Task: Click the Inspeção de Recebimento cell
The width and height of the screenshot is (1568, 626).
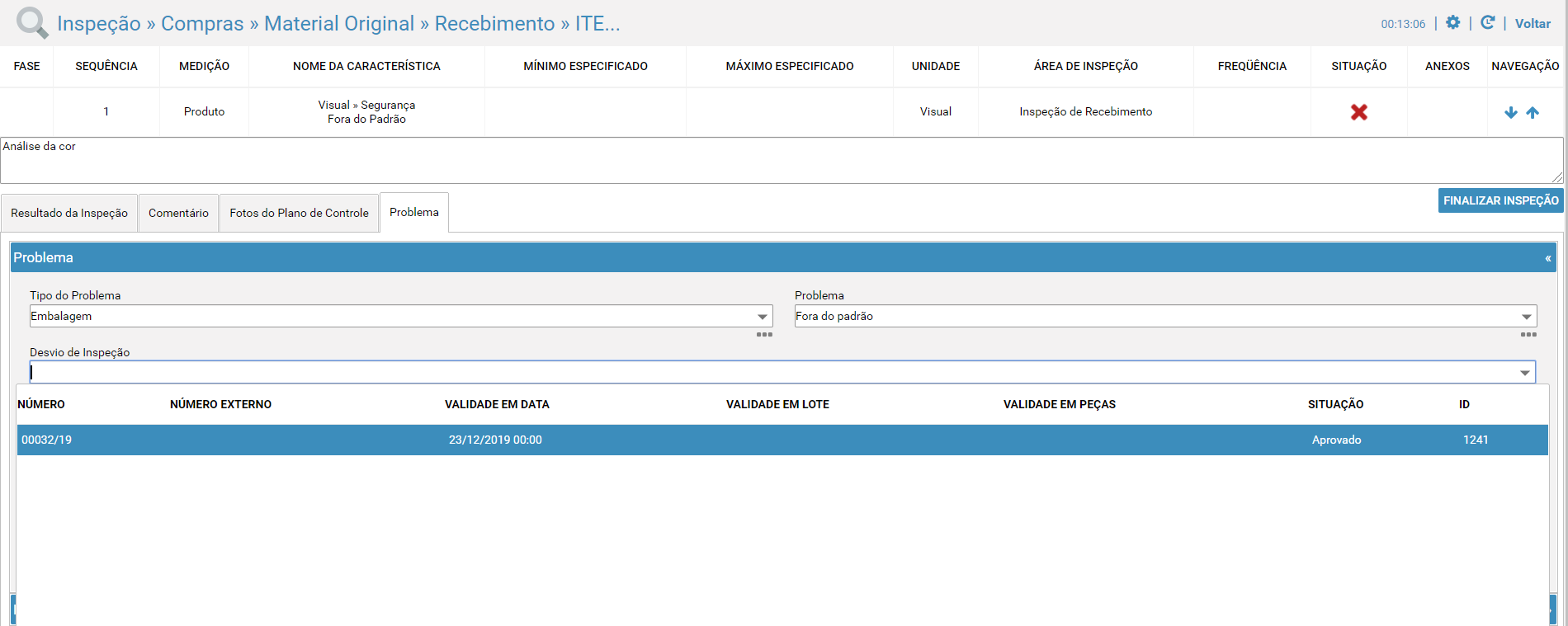Action: 1085,111
